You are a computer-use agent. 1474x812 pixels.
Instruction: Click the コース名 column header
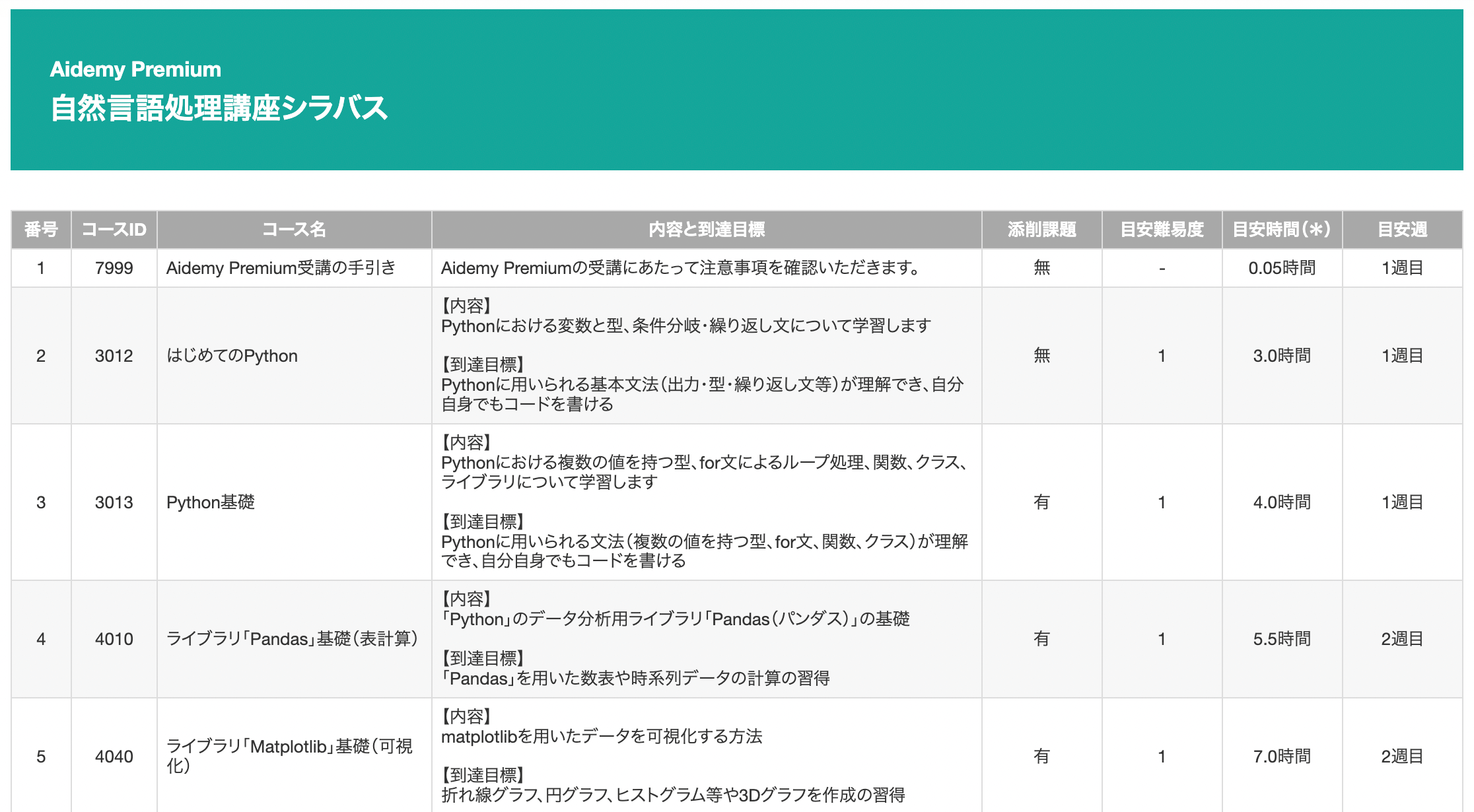pos(295,230)
